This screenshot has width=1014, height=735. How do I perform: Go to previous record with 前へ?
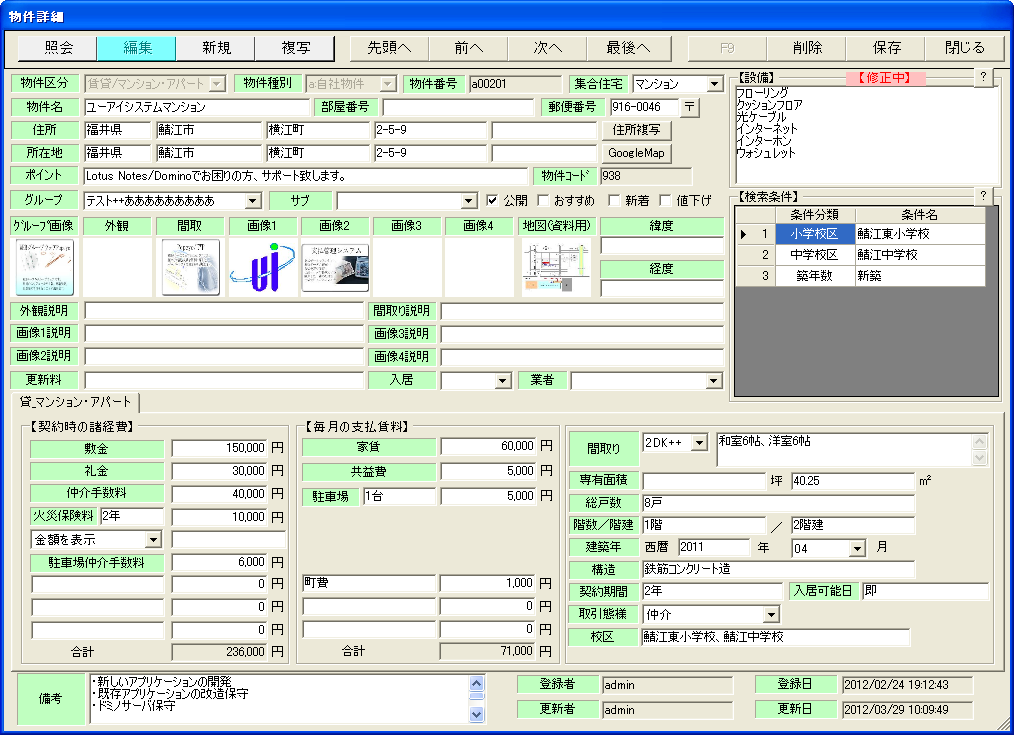(x=469, y=48)
